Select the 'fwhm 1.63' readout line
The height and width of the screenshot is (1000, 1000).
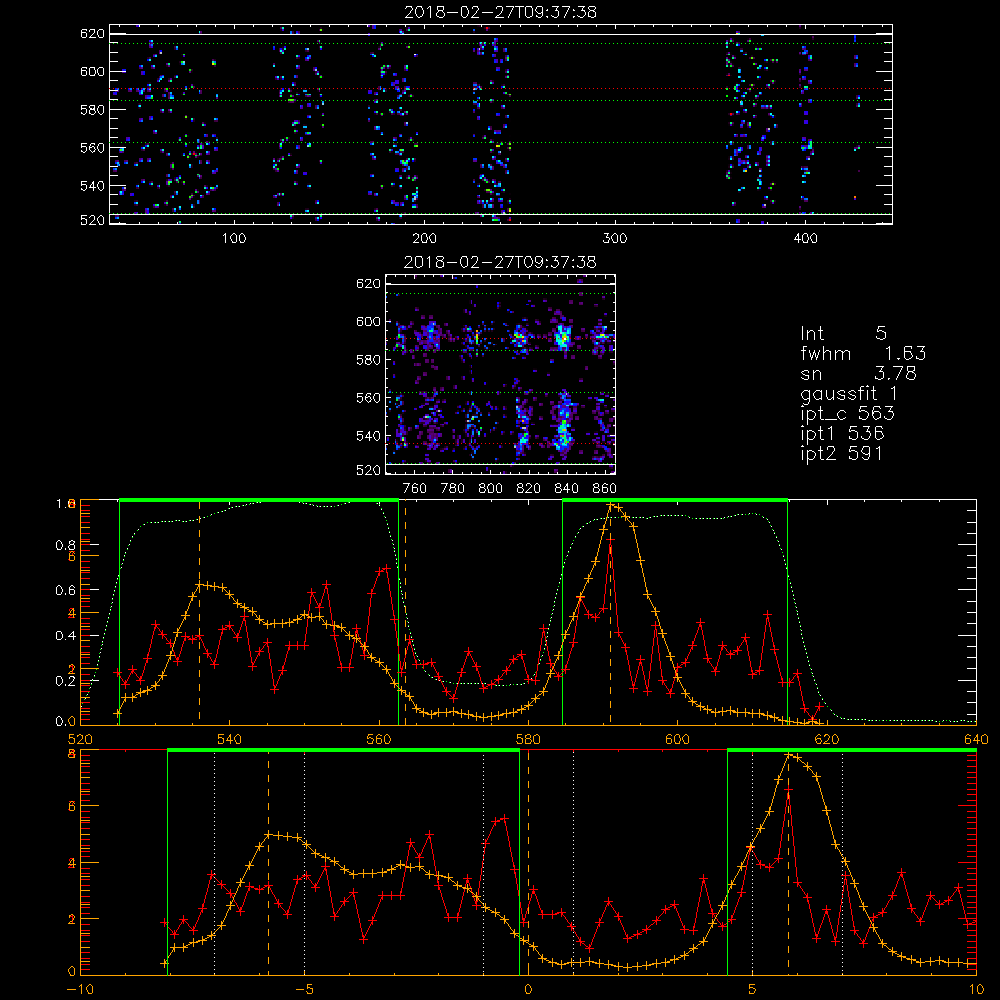click(863, 353)
